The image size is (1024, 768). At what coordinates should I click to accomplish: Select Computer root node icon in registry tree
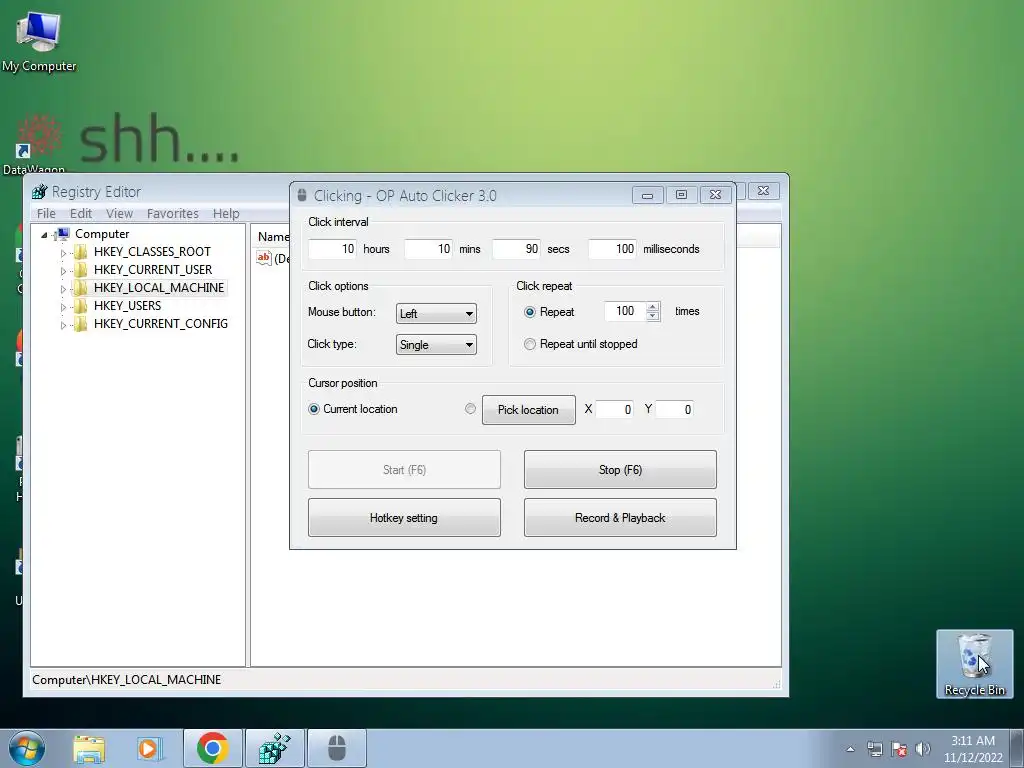[x=63, y=234]
